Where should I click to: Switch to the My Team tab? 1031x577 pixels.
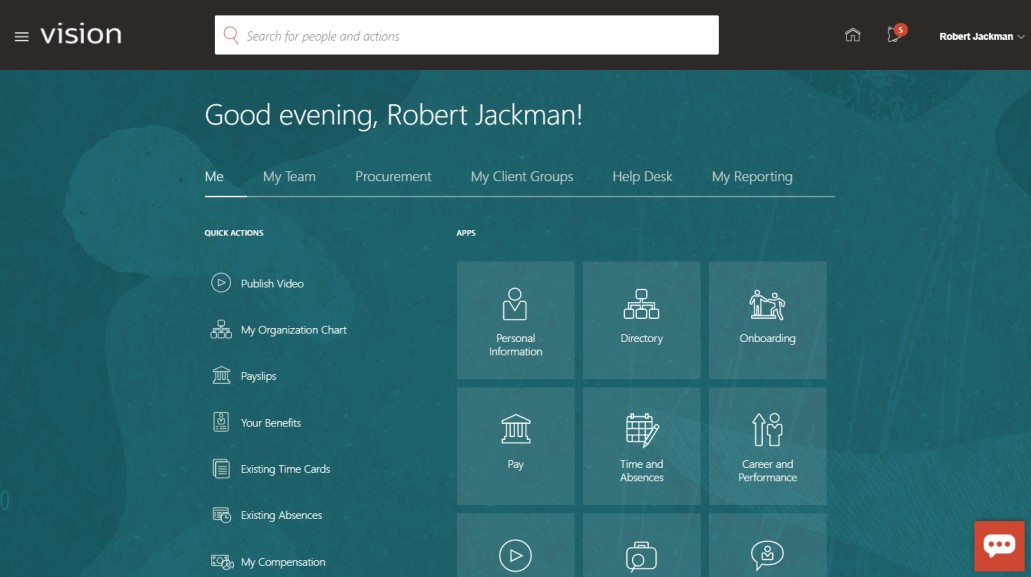point(289,177)
